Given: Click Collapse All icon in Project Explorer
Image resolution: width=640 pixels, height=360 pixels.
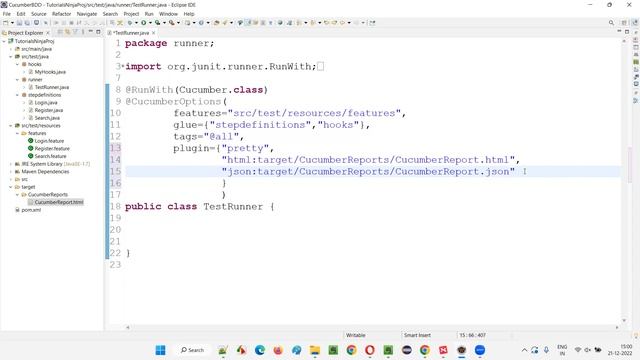Looking at the screenshot, I should [x=60, y=32].
